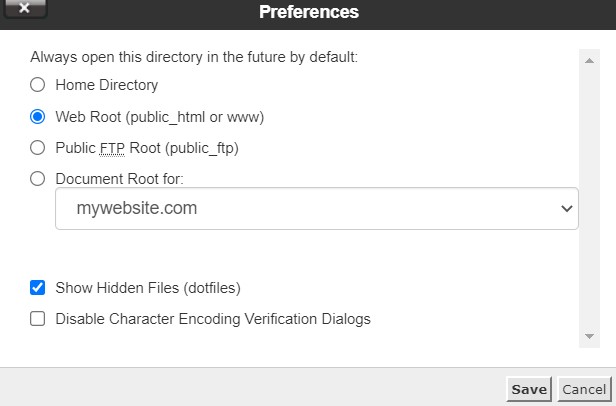Click the Character Encoding Verification label
Screen dimensions: 616x406
[x=213, y=319]
